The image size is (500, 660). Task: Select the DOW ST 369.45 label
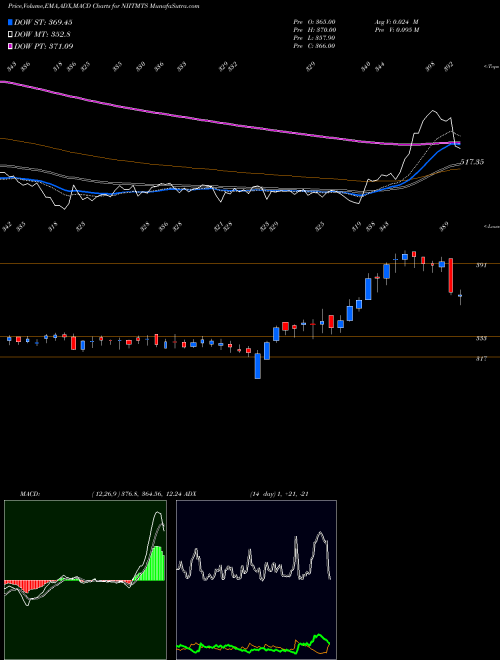[x=43, y=22]
